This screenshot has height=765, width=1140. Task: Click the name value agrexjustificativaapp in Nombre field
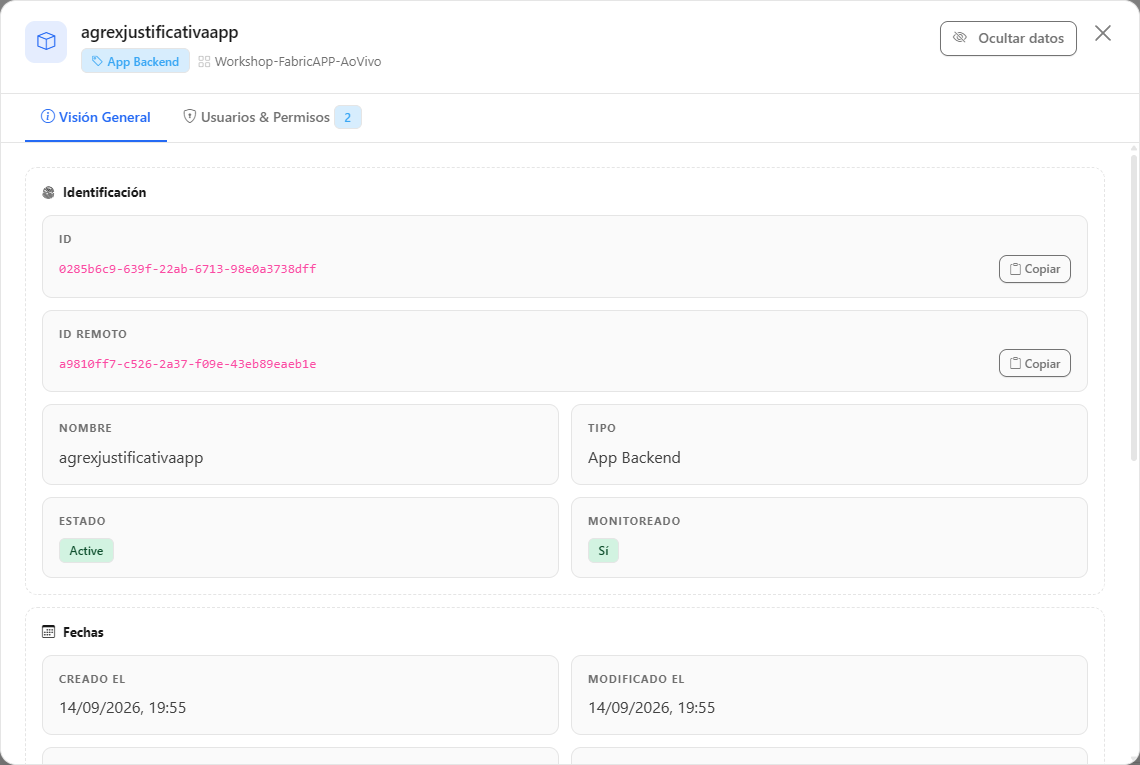tap(131, 458)
